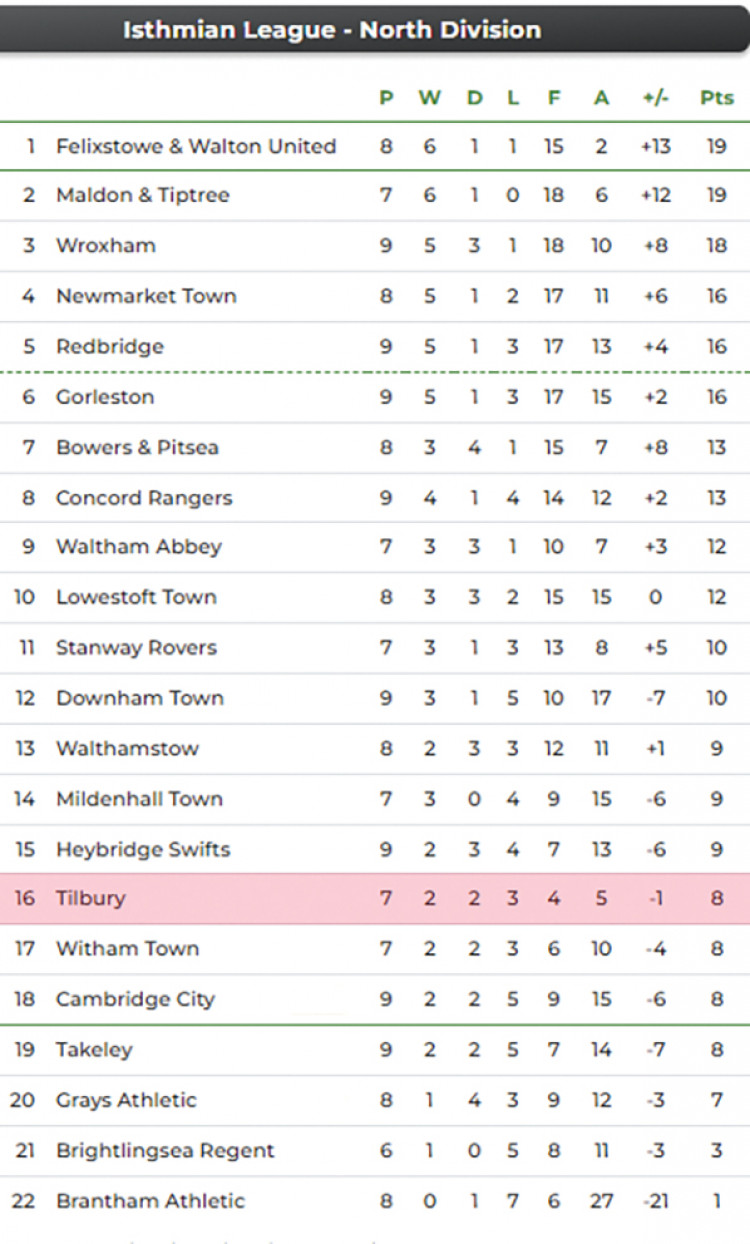Select Stanway Rovers team name
Image resolution: width=750 pixels, height=1244 pixels.
click(136, 648)
